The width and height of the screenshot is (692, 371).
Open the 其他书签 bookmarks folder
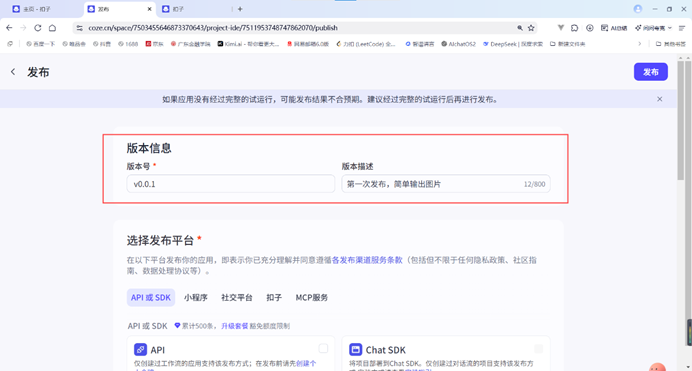[x=671, y=44]
